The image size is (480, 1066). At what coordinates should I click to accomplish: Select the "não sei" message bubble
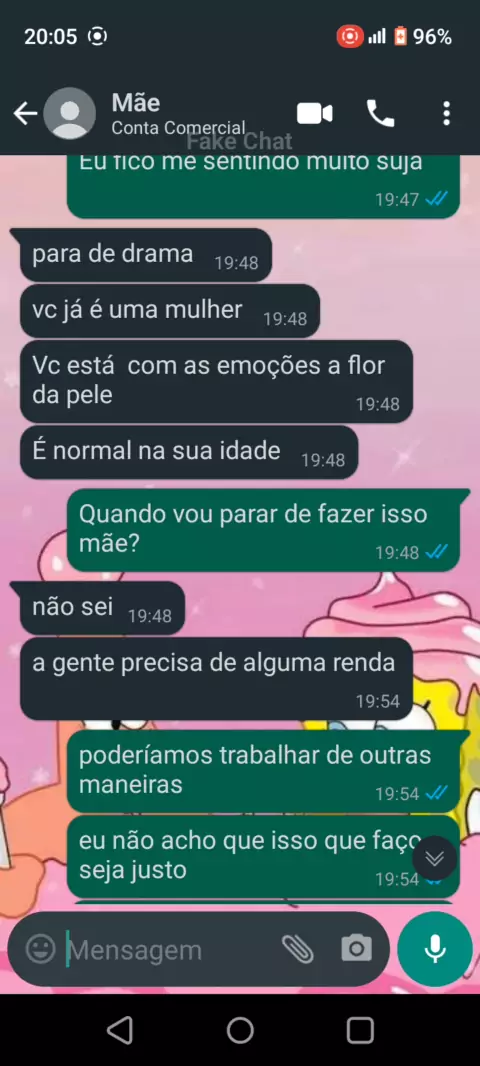pos(103,608)
